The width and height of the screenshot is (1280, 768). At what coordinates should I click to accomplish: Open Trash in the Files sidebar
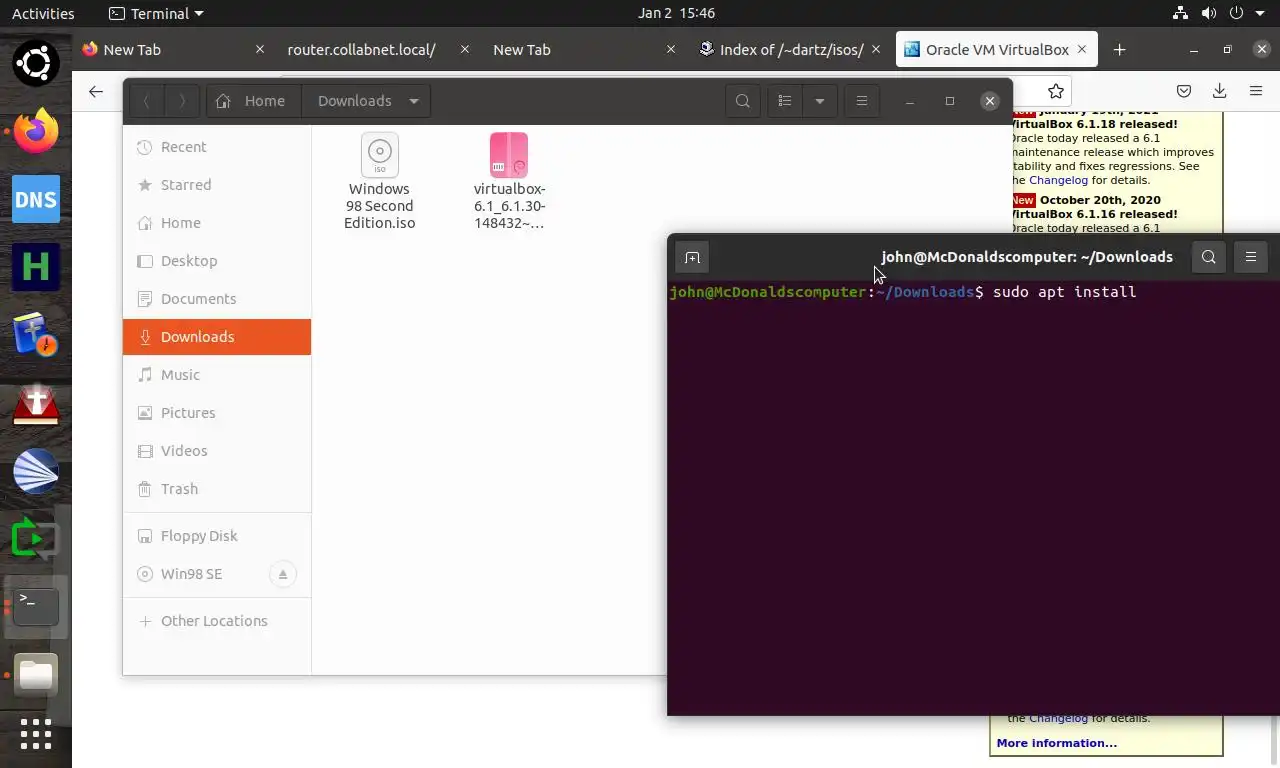click(x=217, y=489)
